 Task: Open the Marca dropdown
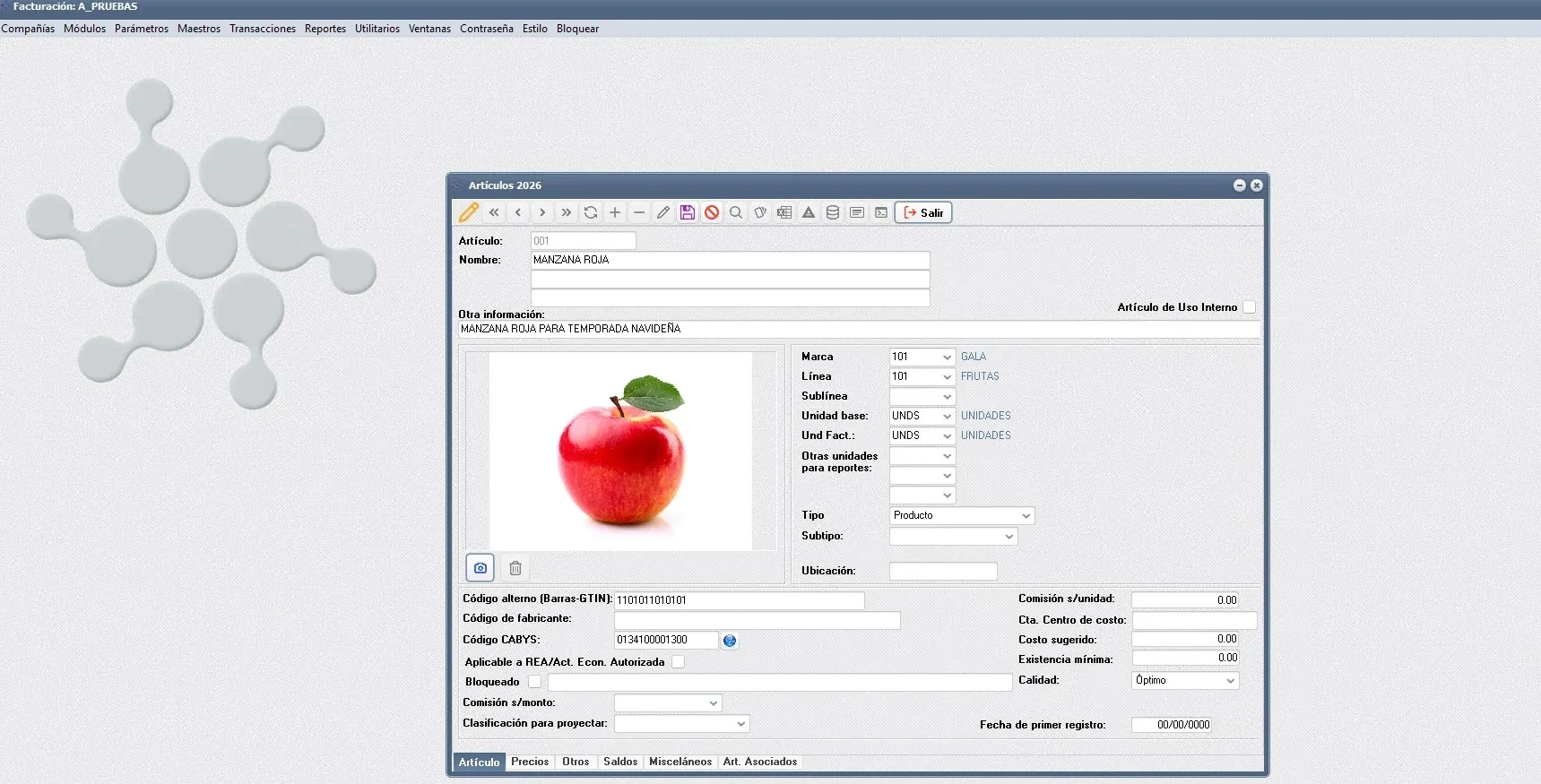(947, 357)
